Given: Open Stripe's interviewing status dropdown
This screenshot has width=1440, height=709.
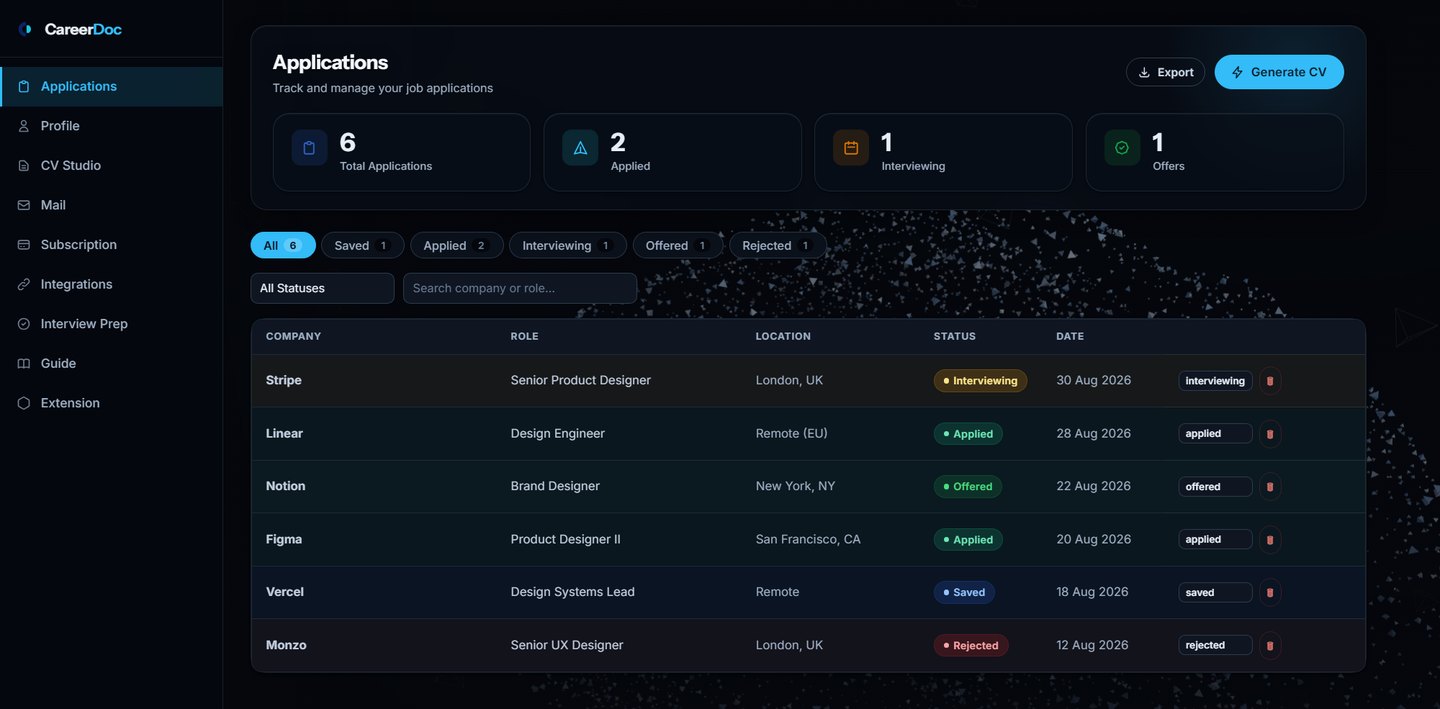Looking at the screenshot, I should coord(1215,381).
